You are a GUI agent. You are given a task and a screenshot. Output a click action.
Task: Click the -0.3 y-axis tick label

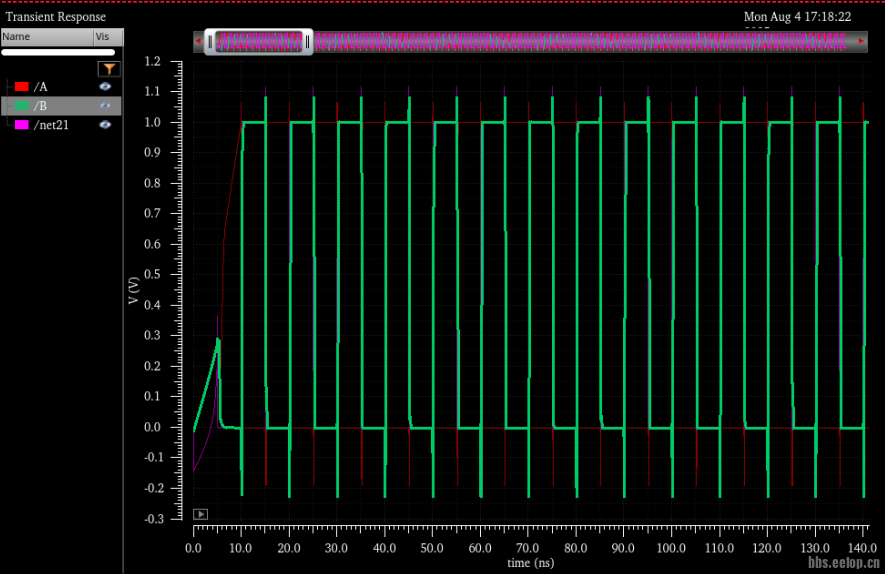(x=152, y=519)
